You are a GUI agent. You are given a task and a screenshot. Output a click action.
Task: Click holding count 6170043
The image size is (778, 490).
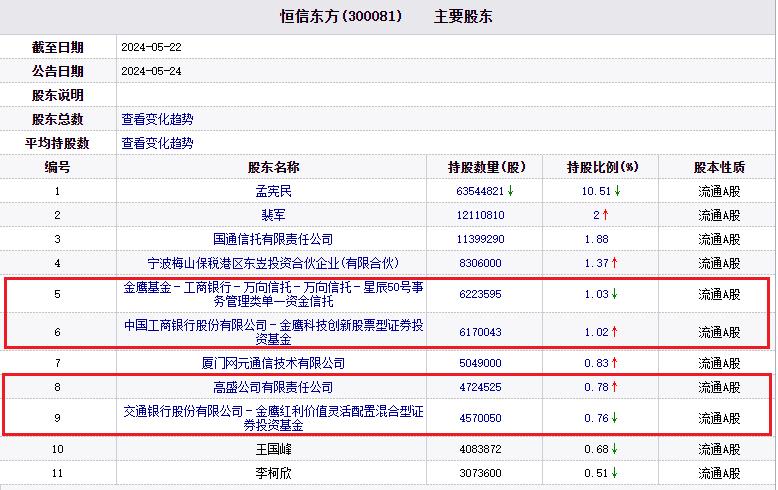pyautogui.click(x=480, y=332)
